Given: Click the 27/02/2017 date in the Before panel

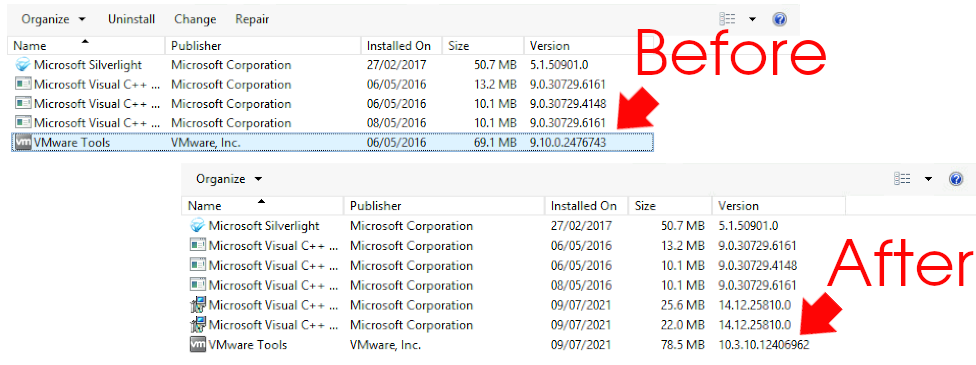Looking at the screenshot, I should click(396, 64).
